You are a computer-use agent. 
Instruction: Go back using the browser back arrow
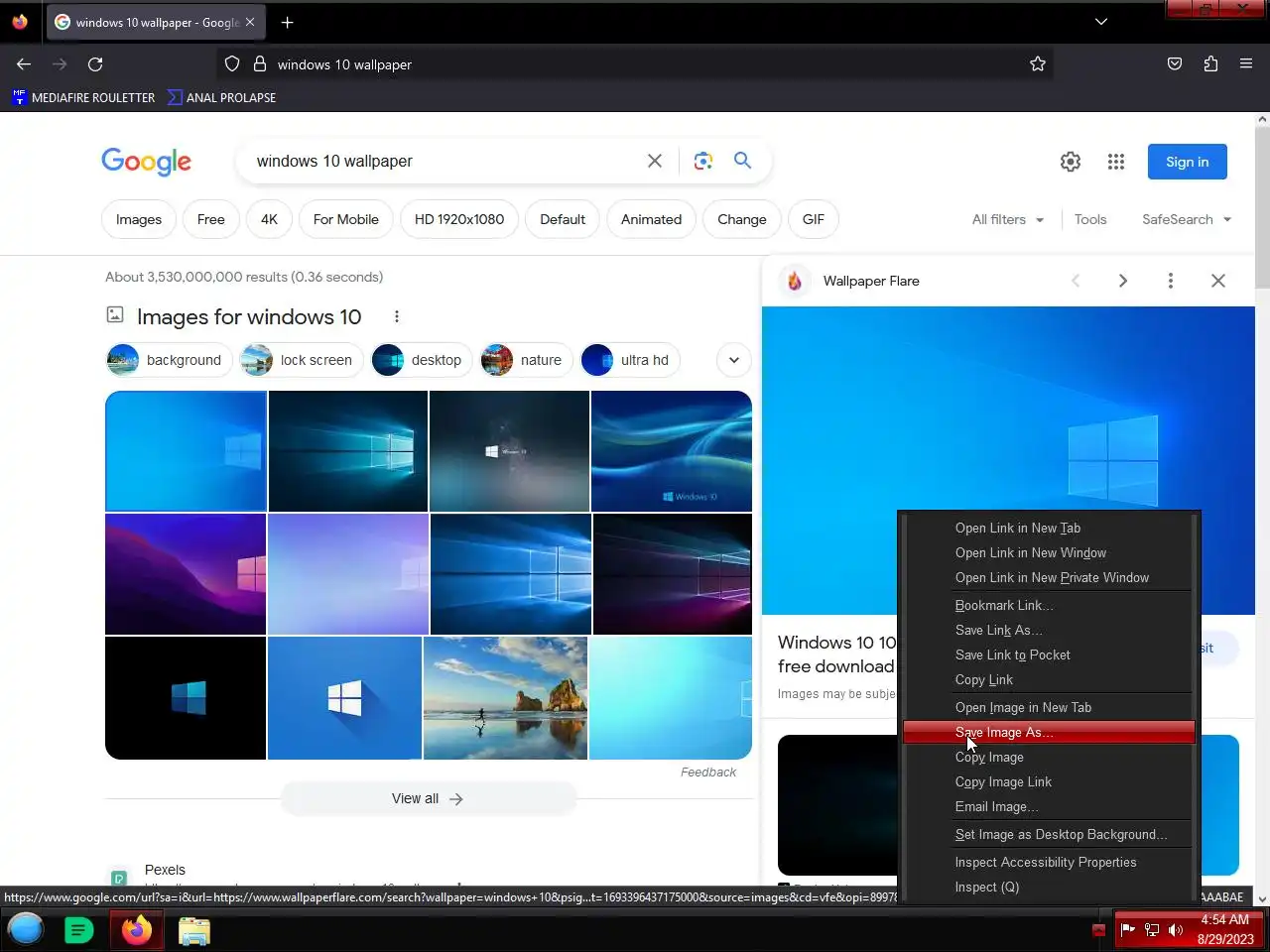[x=24, y=64]
